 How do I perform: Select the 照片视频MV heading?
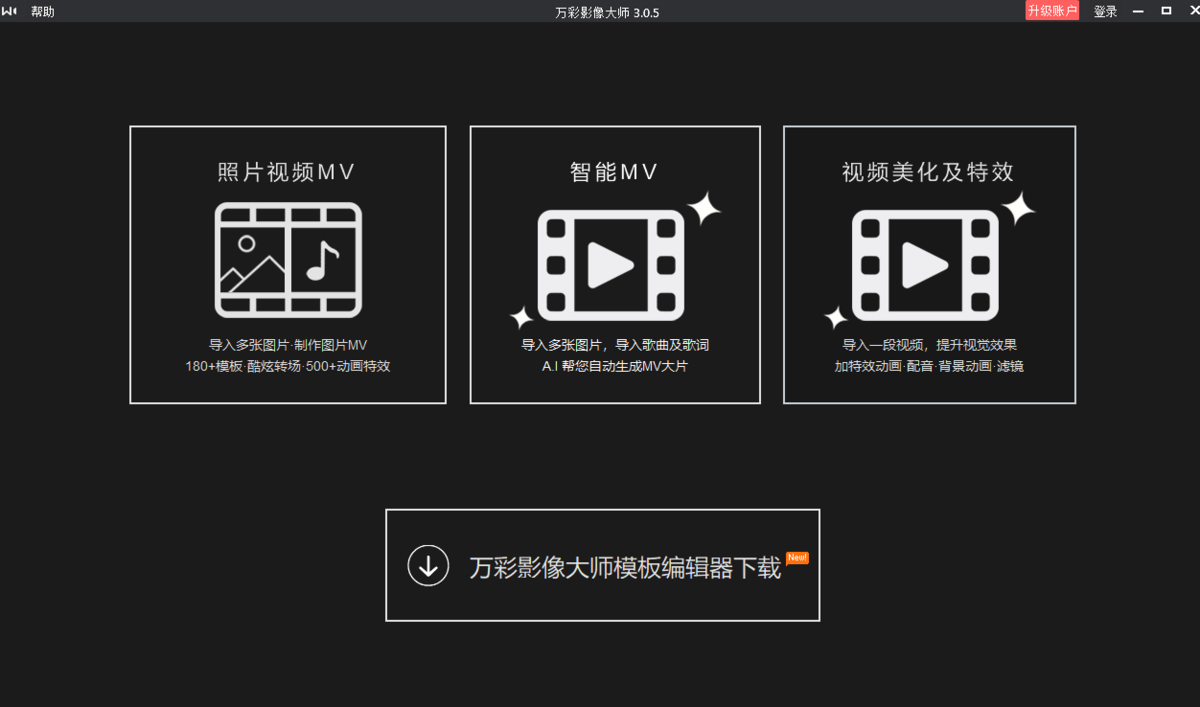pyautogui.click(x=287, y=172)
